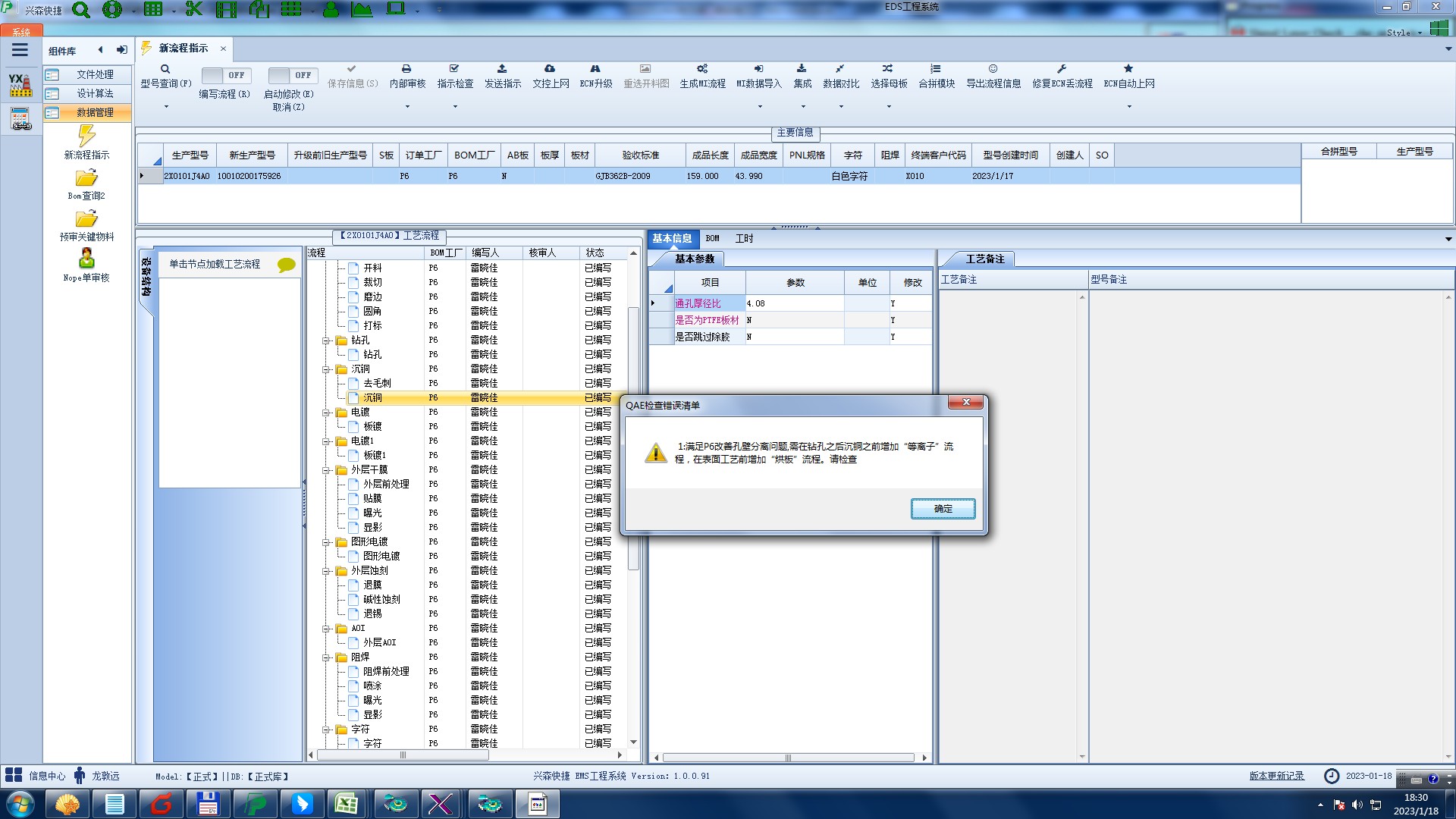
Task: Collapse the 外层干膜 tree node
Action: pos(326,470)
